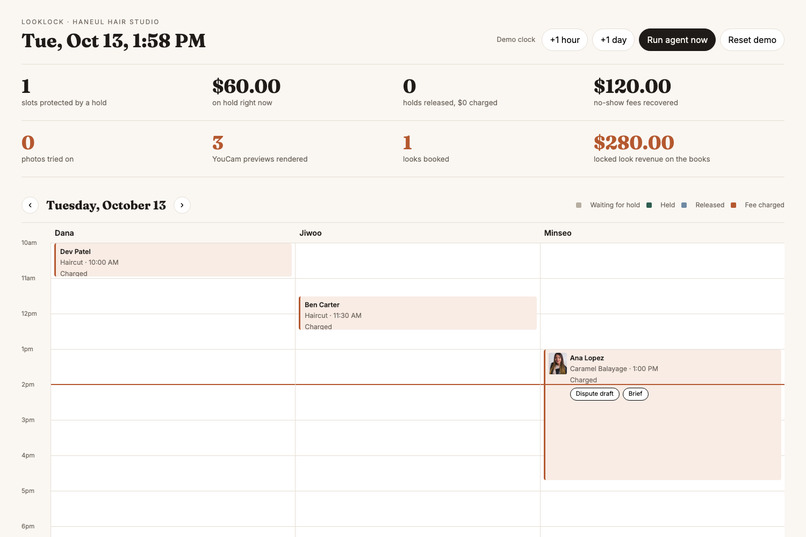Screen dimensions: 806x537
Task: Click Reset demo button
Action: (x=752, y=40)
